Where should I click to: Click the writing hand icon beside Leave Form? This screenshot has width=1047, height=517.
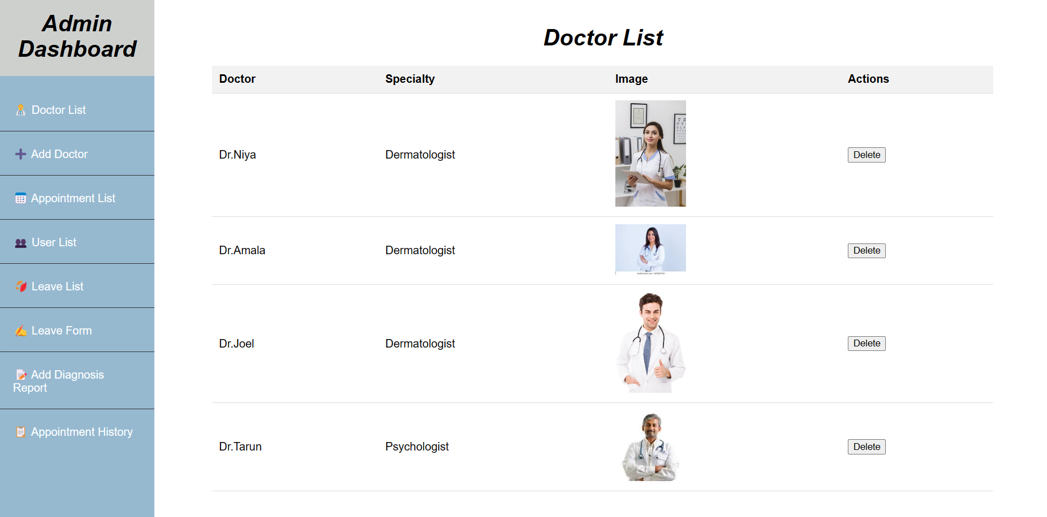(x=21, y=331)
